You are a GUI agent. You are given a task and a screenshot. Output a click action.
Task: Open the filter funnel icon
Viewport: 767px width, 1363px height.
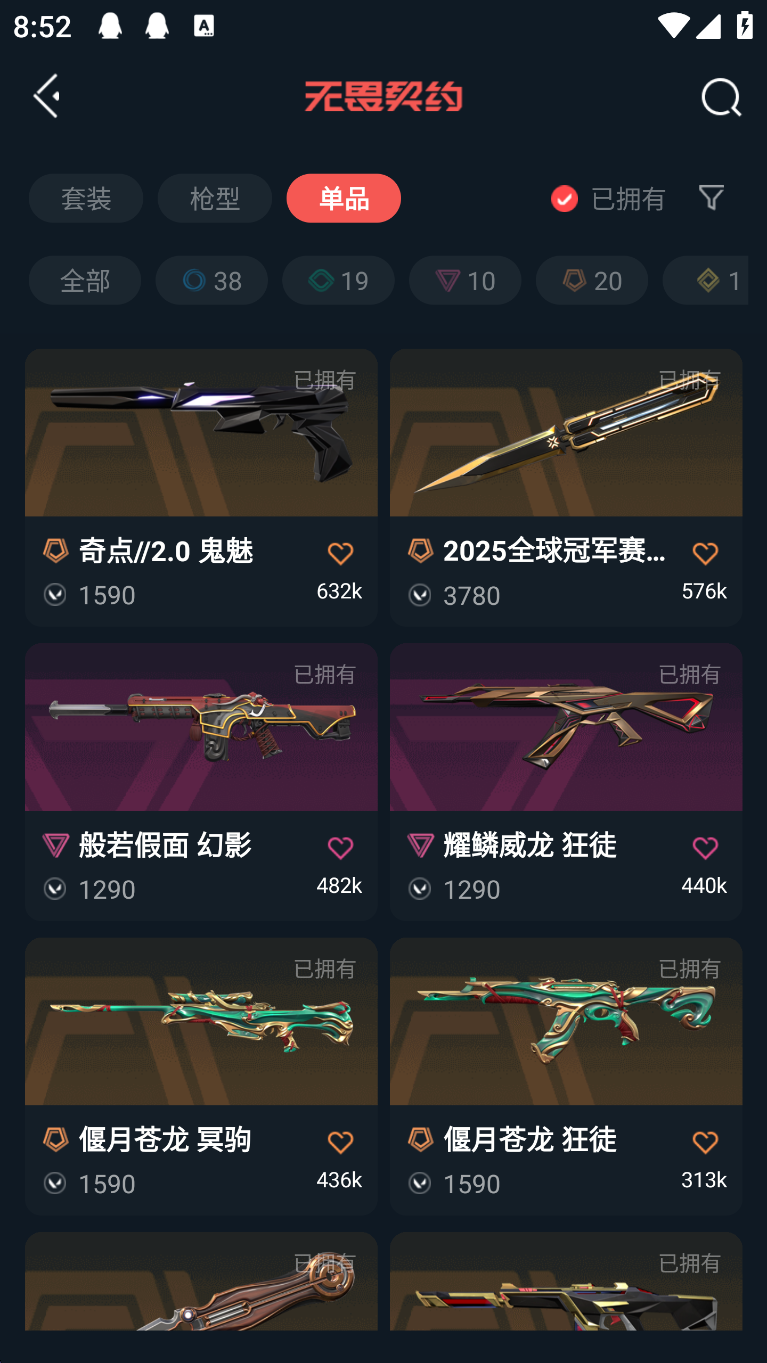711,197
